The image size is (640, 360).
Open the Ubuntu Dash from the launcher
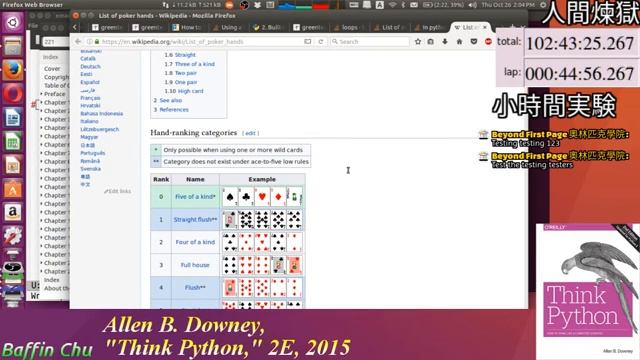[x=13, y=22]
